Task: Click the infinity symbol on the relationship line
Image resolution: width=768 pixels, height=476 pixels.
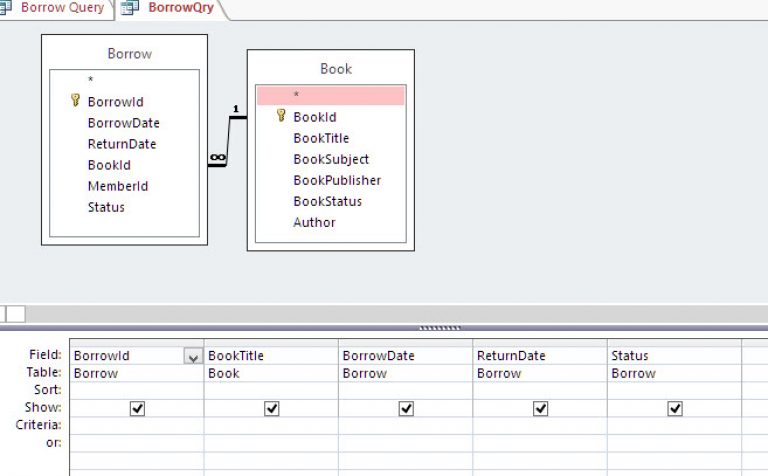Action: tap(217, 158)
